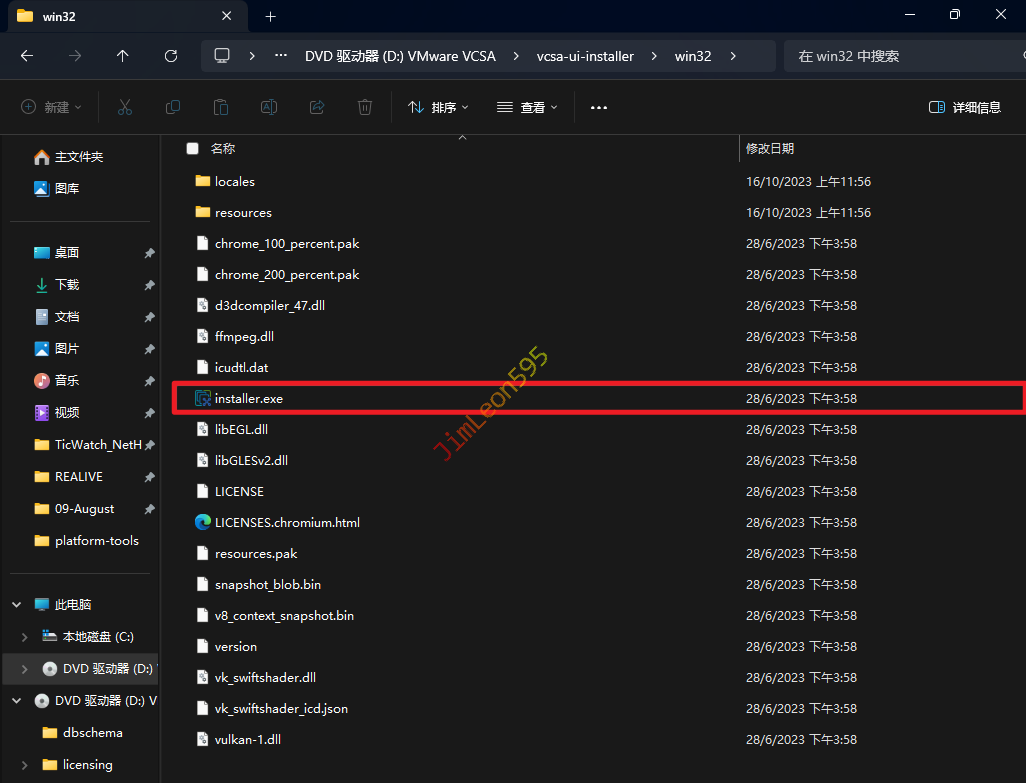Open a new tab with plus button
Screen dimensions: 1026x783
[x=270, y=16]
